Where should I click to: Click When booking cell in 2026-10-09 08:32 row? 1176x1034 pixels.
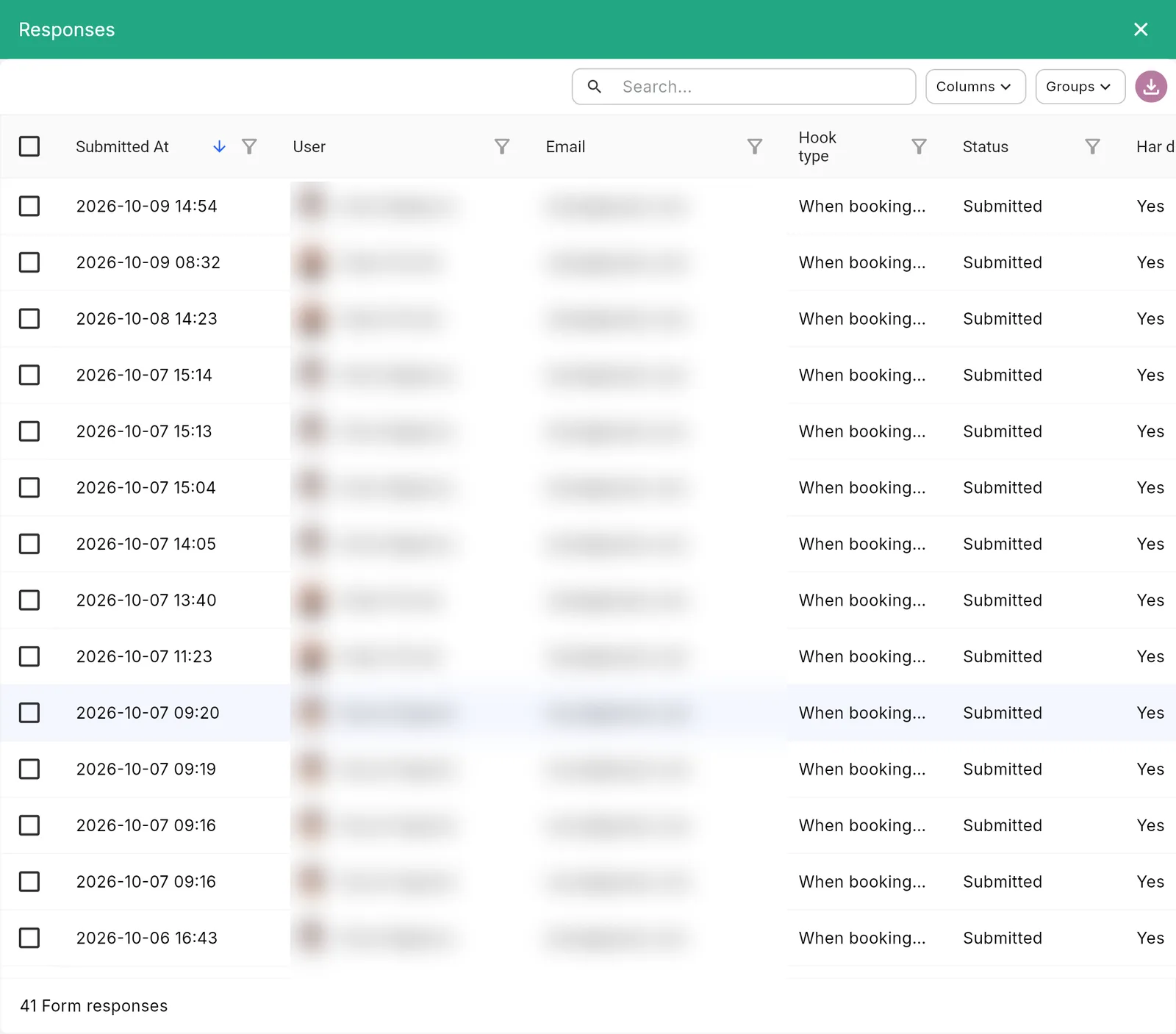(x=862, y=262)
